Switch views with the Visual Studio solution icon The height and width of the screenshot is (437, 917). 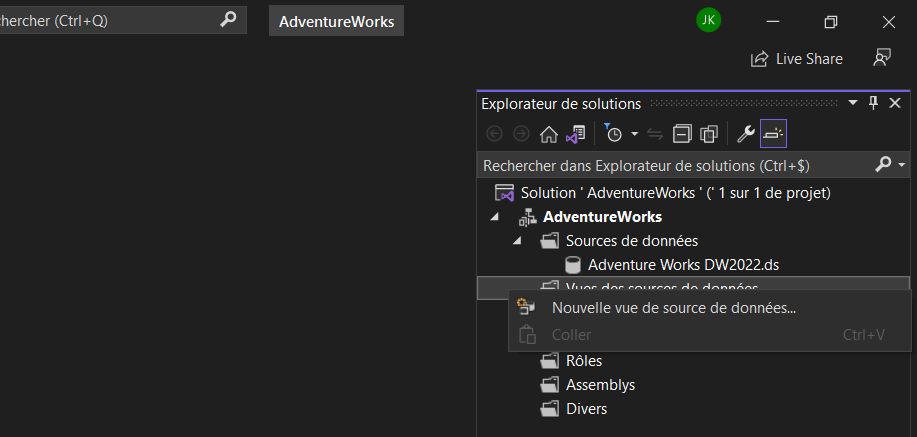tap(575, 135)
